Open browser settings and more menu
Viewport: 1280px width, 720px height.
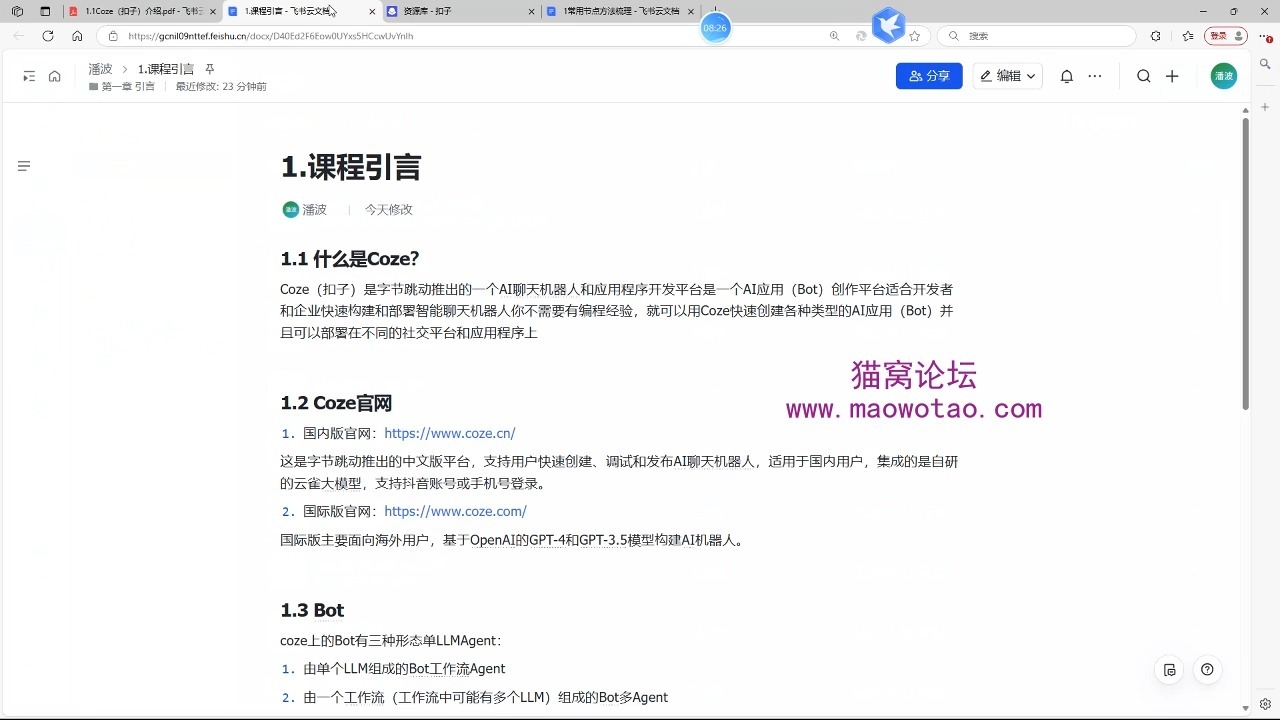coord(1264,36)
